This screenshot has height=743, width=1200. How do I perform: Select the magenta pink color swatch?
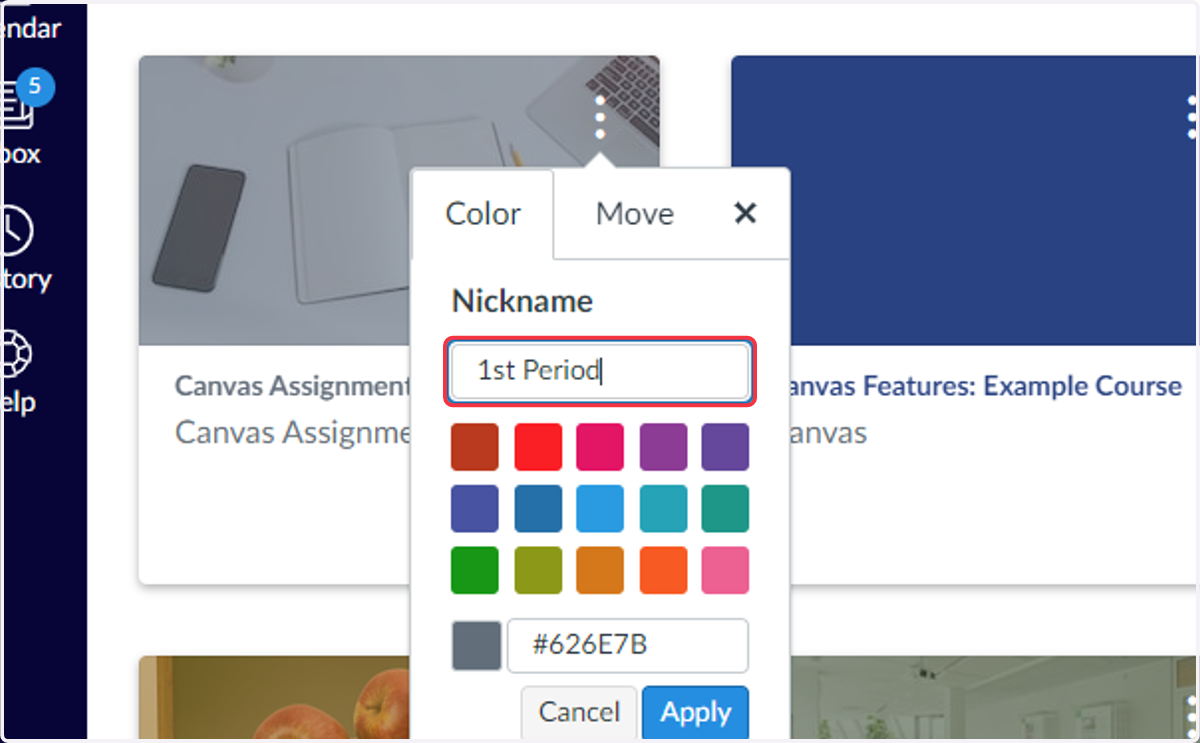[600, 447]
